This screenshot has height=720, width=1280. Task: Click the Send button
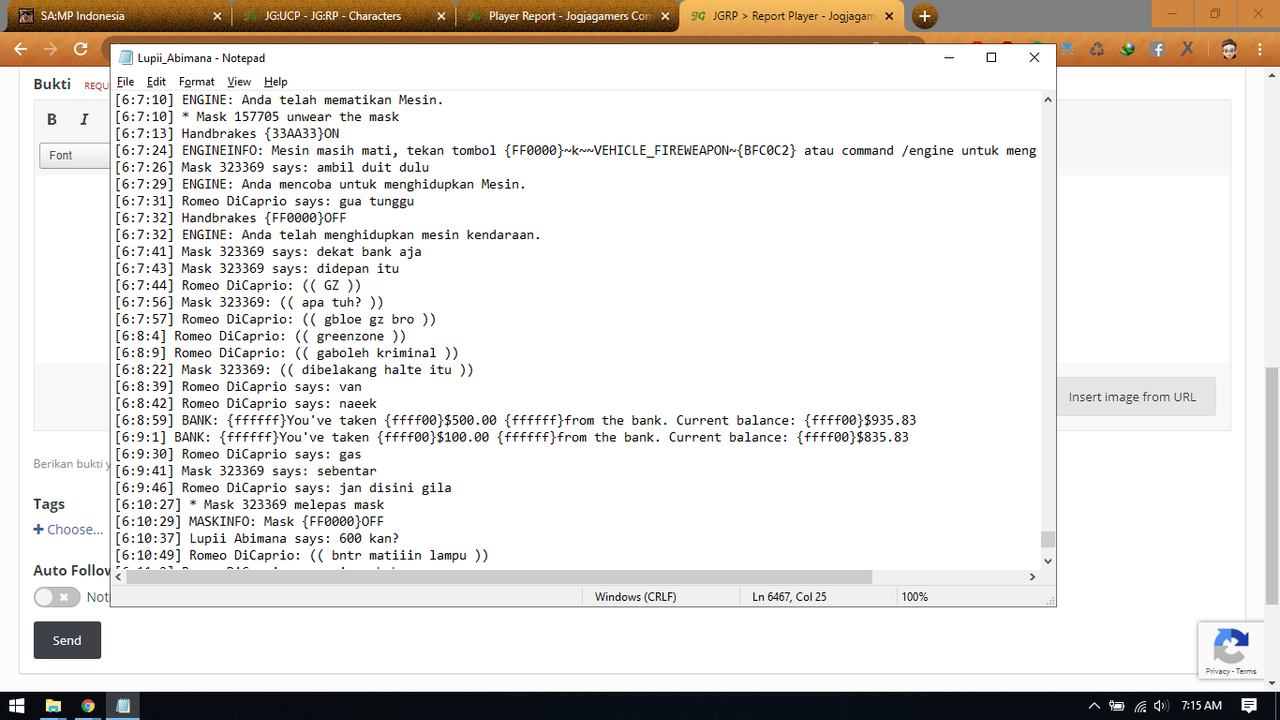(67, 640)
